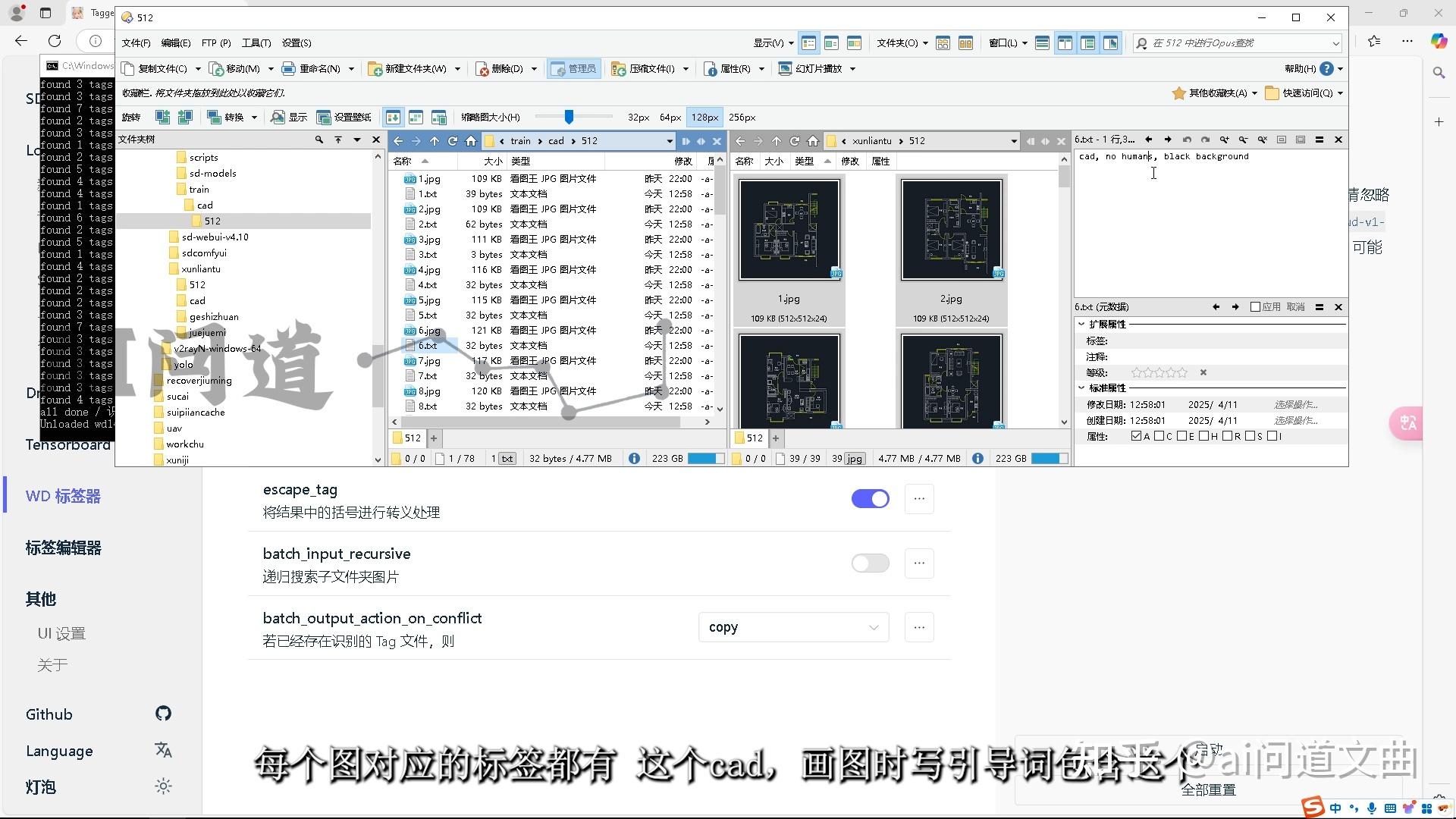The width and height of the screenshot is (1456, 819).
Task: Click the Delete toolbar icon
Action: (x=482, y=69)
